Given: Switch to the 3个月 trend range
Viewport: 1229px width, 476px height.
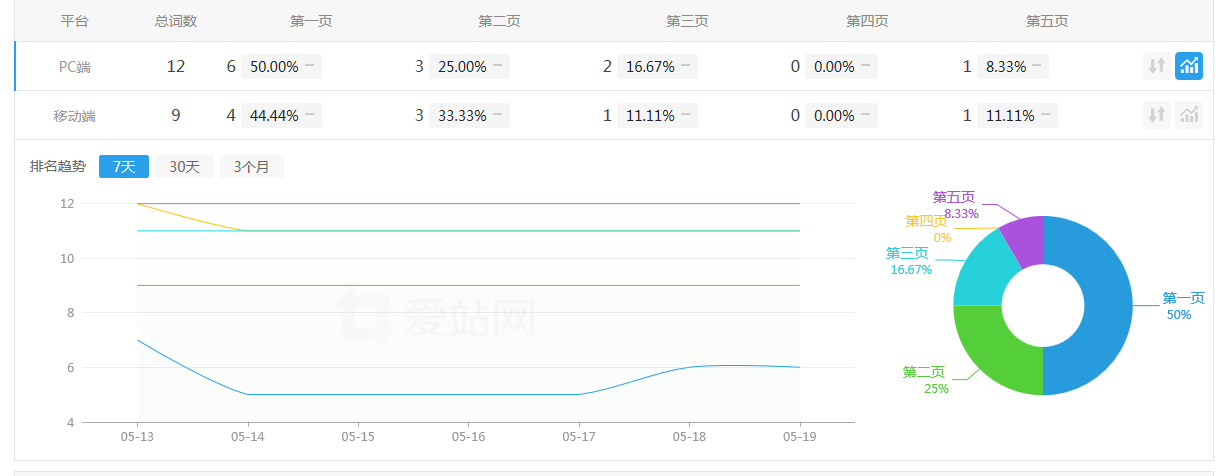Looking at the screenshot, I should pos(251,167).
